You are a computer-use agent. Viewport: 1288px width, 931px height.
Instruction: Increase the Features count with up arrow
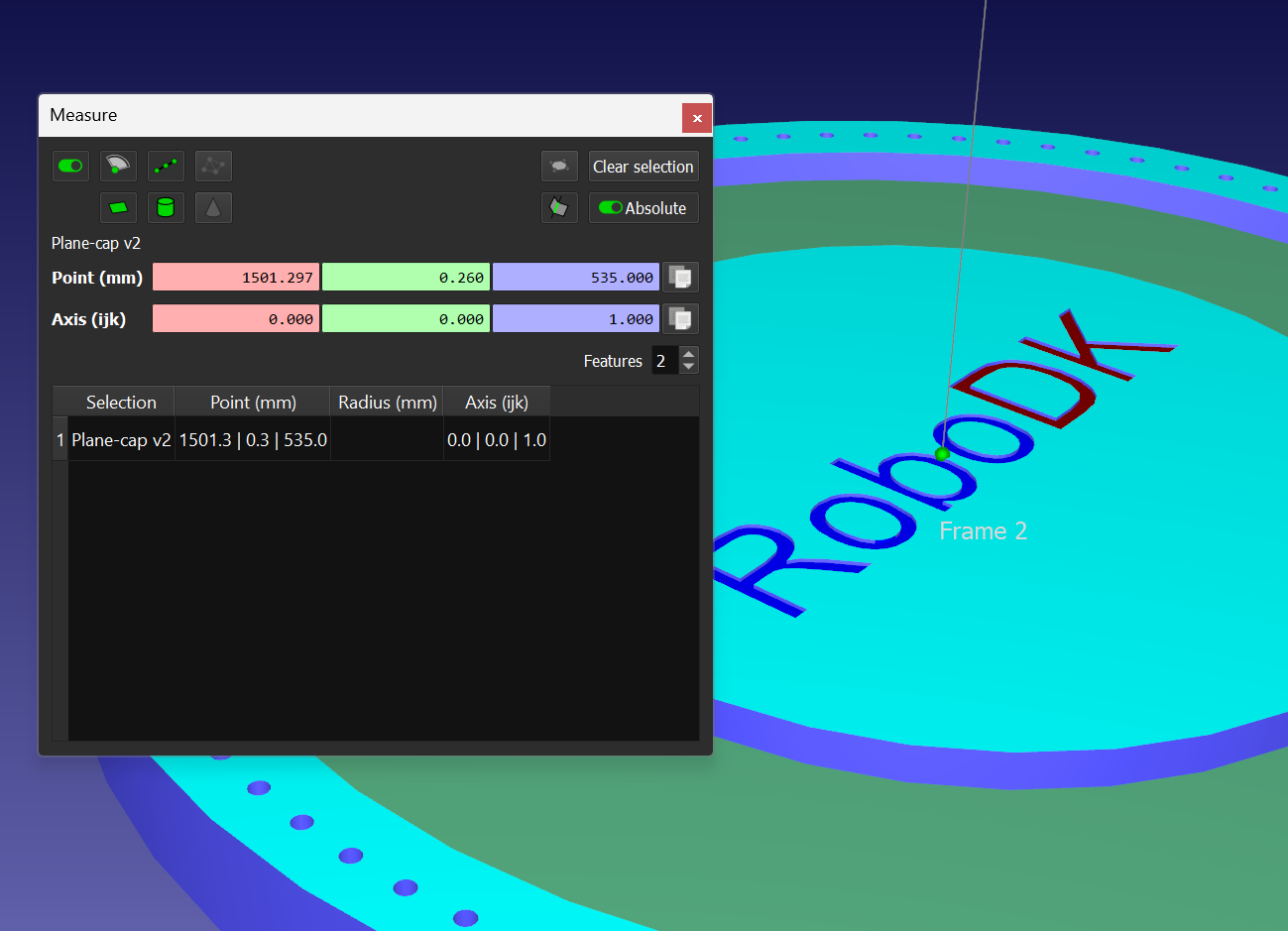click(689, 354)
